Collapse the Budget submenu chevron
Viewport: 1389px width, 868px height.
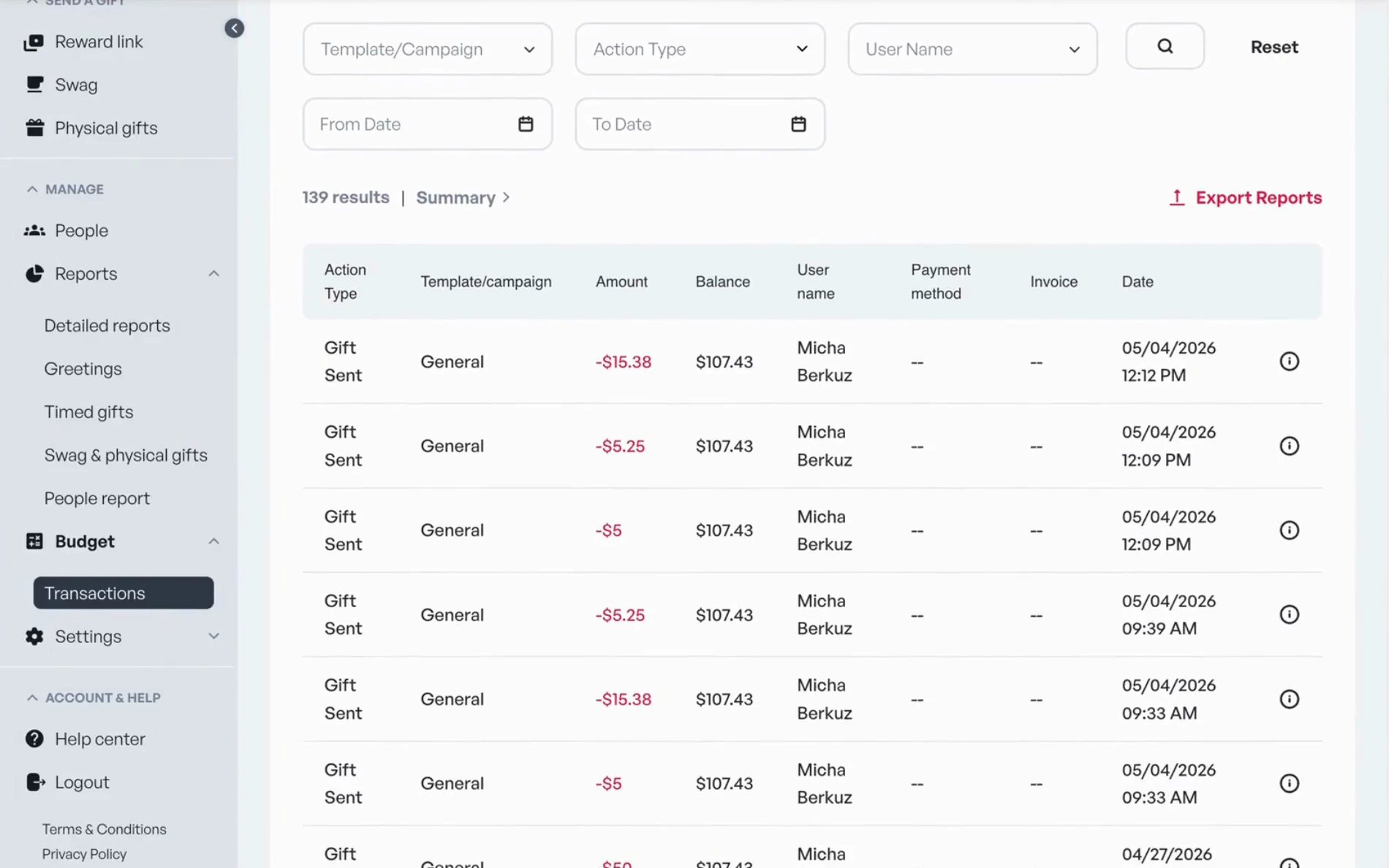pos(213,541)
